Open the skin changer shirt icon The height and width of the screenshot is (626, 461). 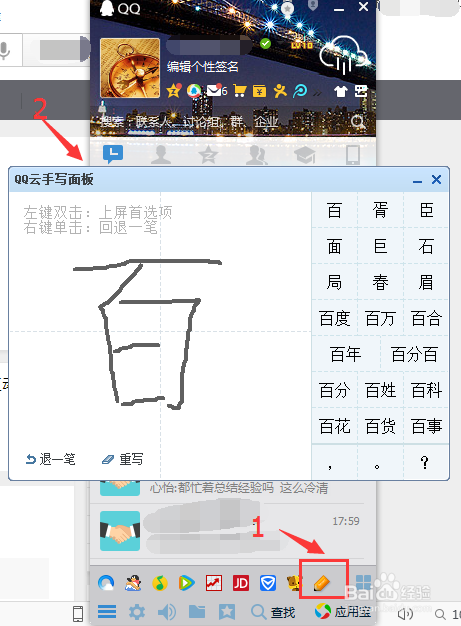tap(340, 91)
